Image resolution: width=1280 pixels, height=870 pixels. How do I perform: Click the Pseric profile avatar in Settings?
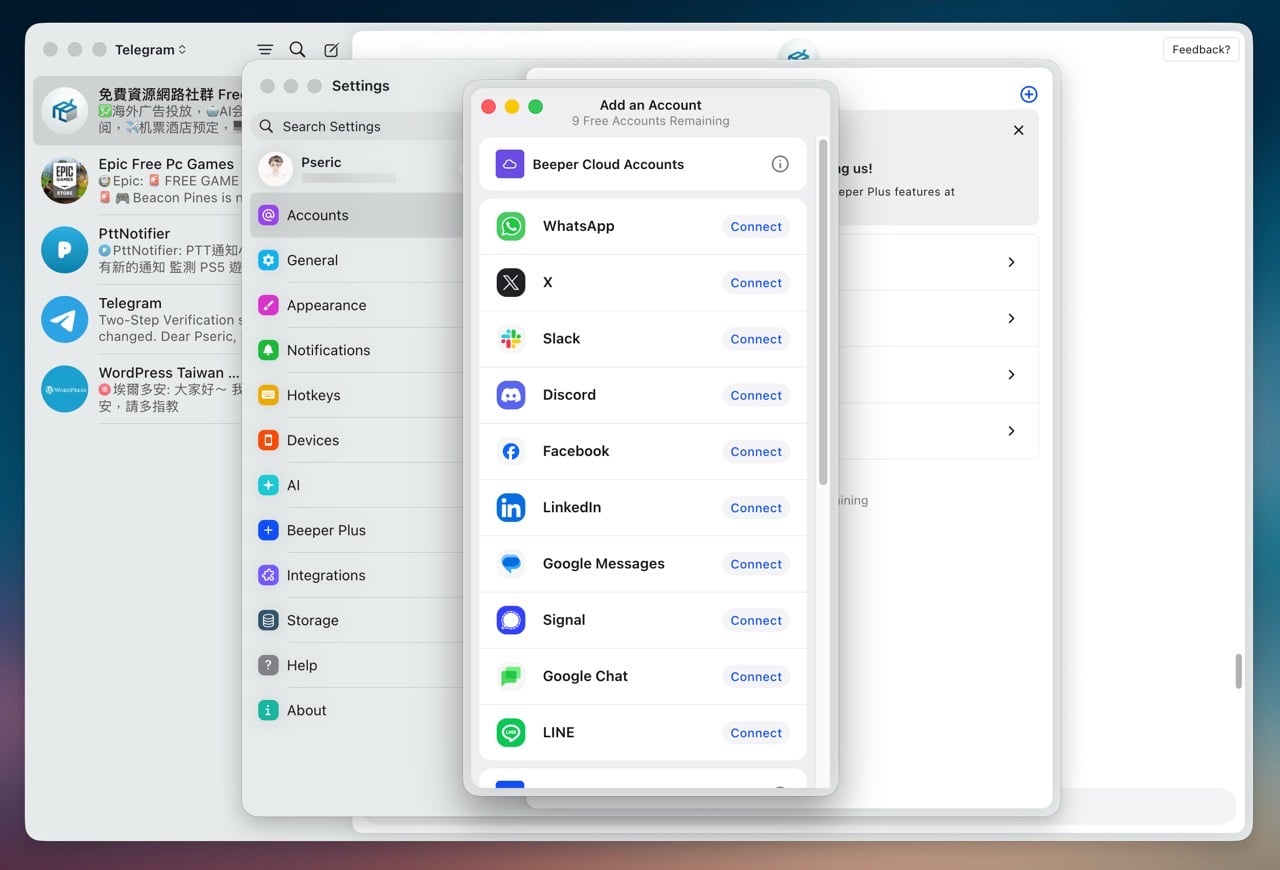pos(275,169)
